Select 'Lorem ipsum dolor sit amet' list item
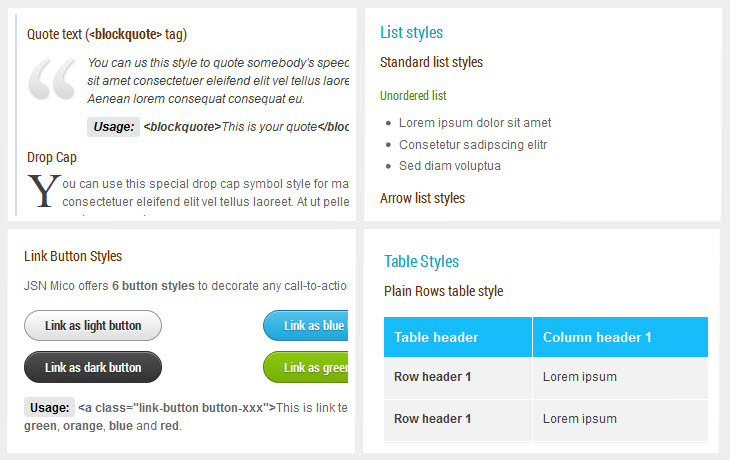 475,123
